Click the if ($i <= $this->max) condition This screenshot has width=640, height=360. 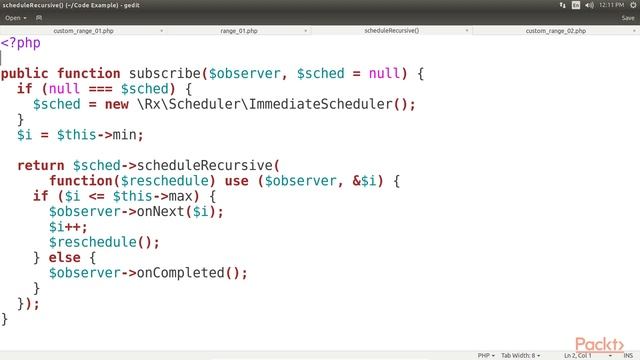(116, 196)
